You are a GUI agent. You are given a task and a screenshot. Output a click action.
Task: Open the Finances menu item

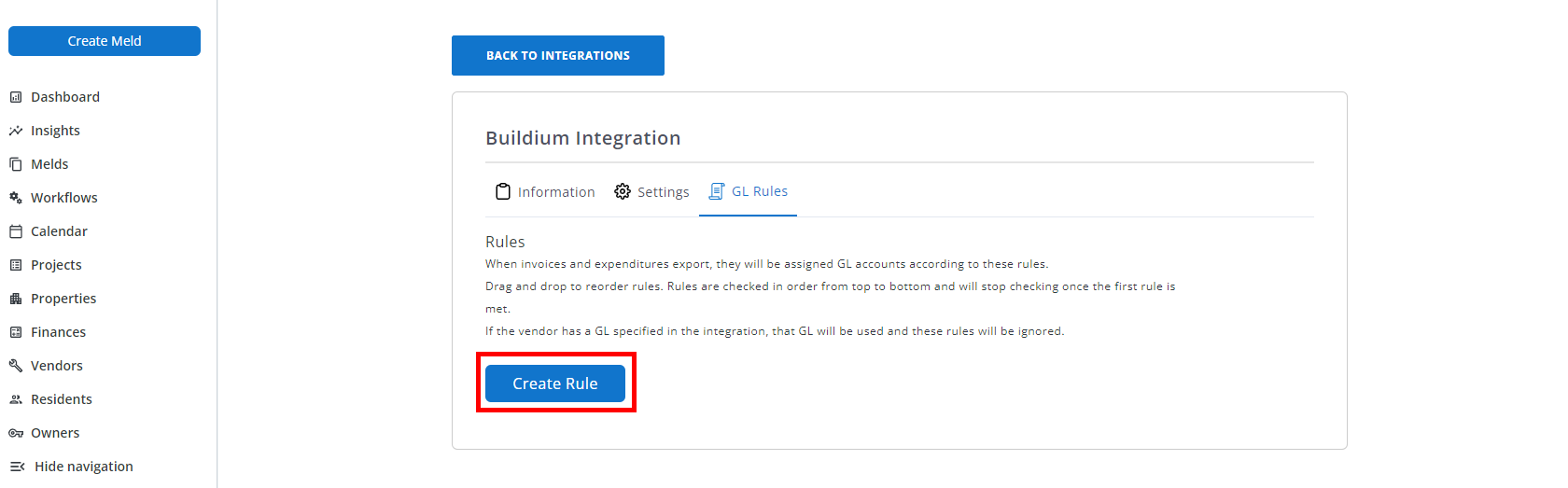(x=58, y=332)
